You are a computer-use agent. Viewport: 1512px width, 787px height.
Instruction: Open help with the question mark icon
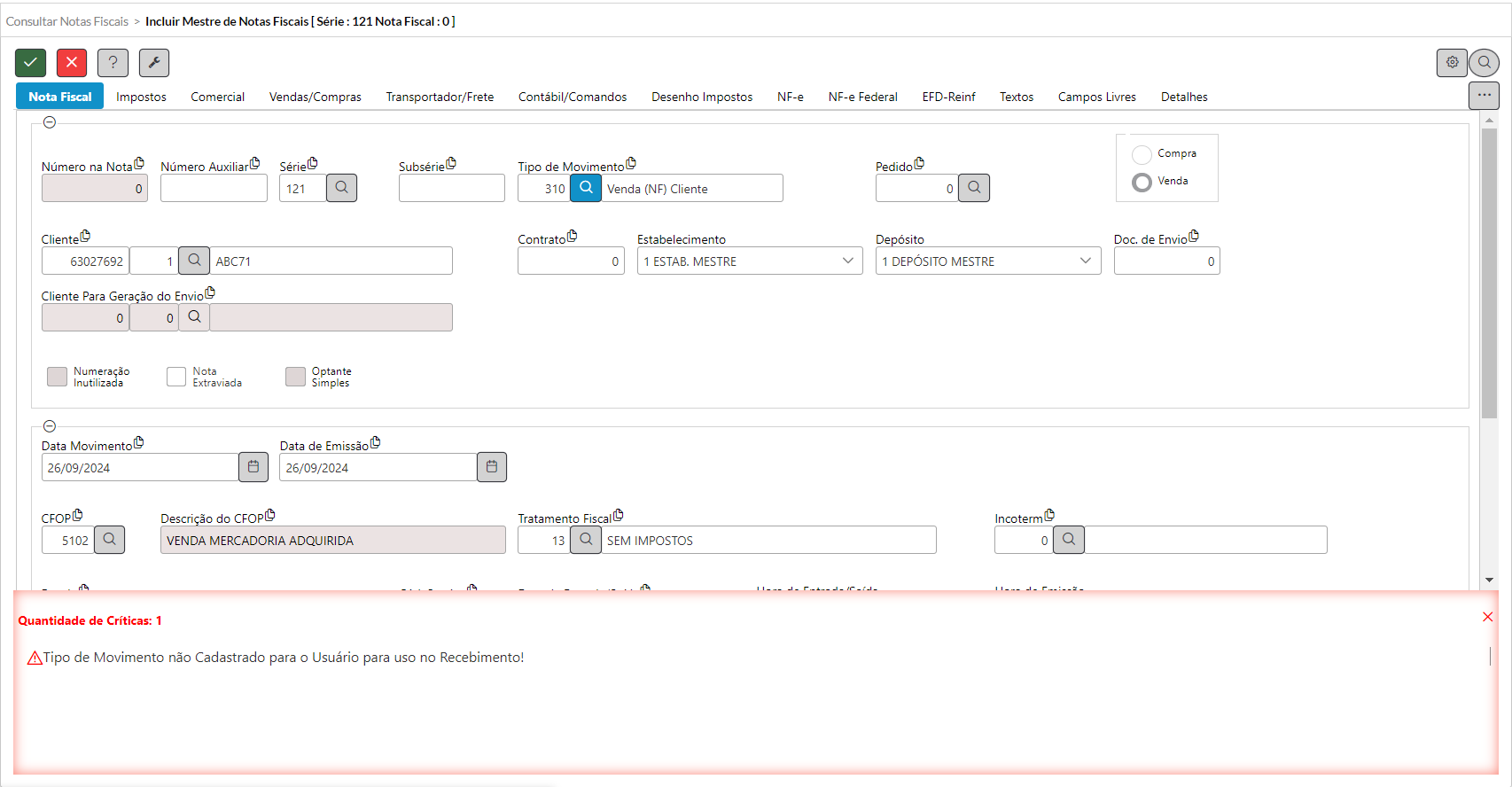(x=113, y=63)
